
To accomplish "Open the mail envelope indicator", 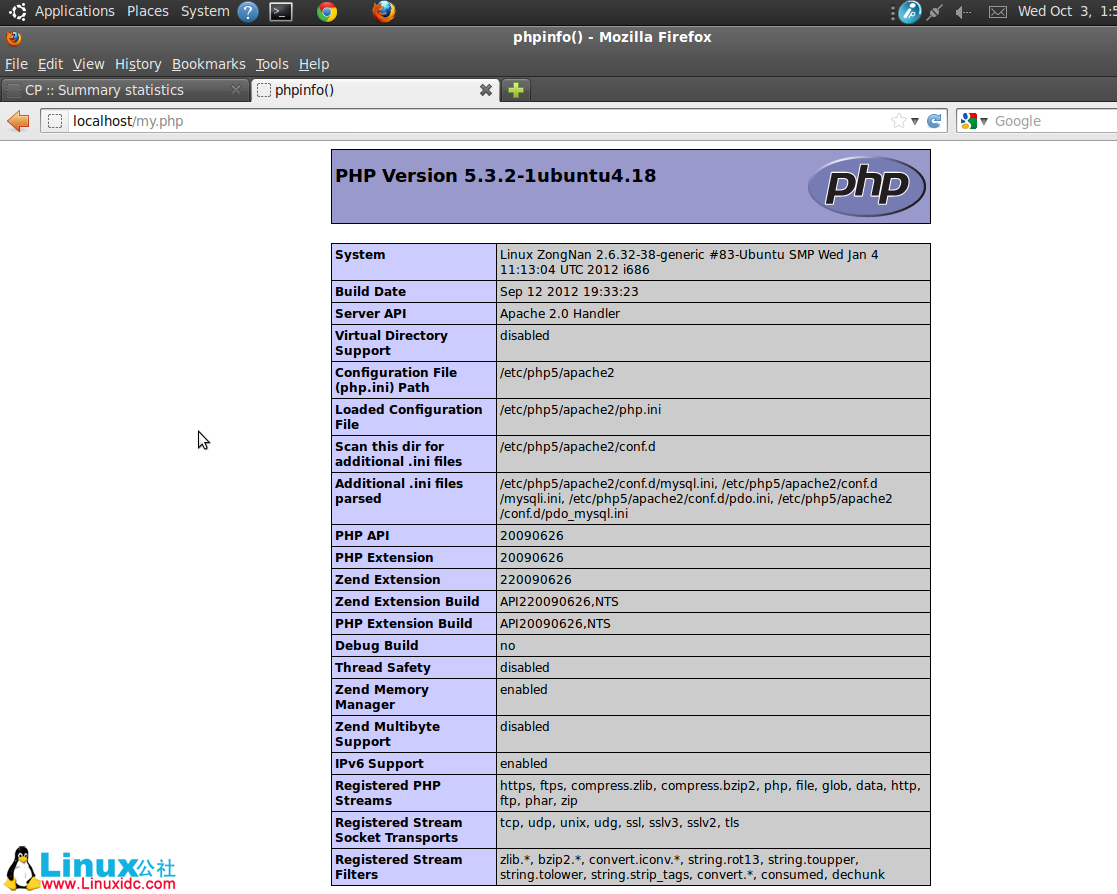I will [x=998, y=11].
